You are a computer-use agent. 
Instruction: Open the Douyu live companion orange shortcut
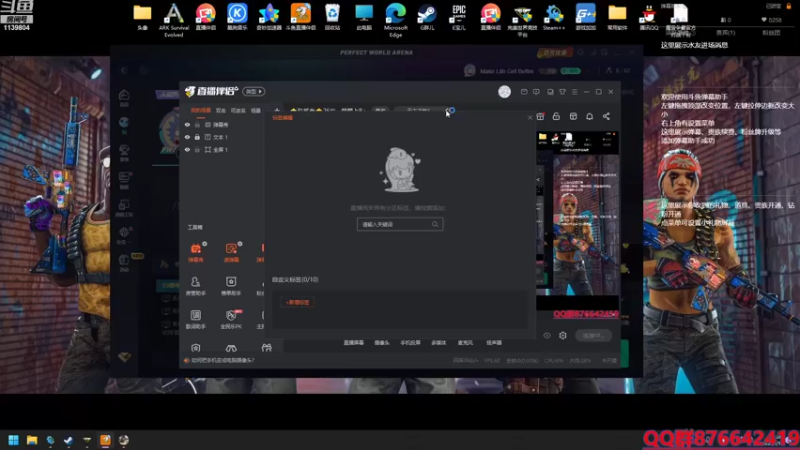point(301,17)
